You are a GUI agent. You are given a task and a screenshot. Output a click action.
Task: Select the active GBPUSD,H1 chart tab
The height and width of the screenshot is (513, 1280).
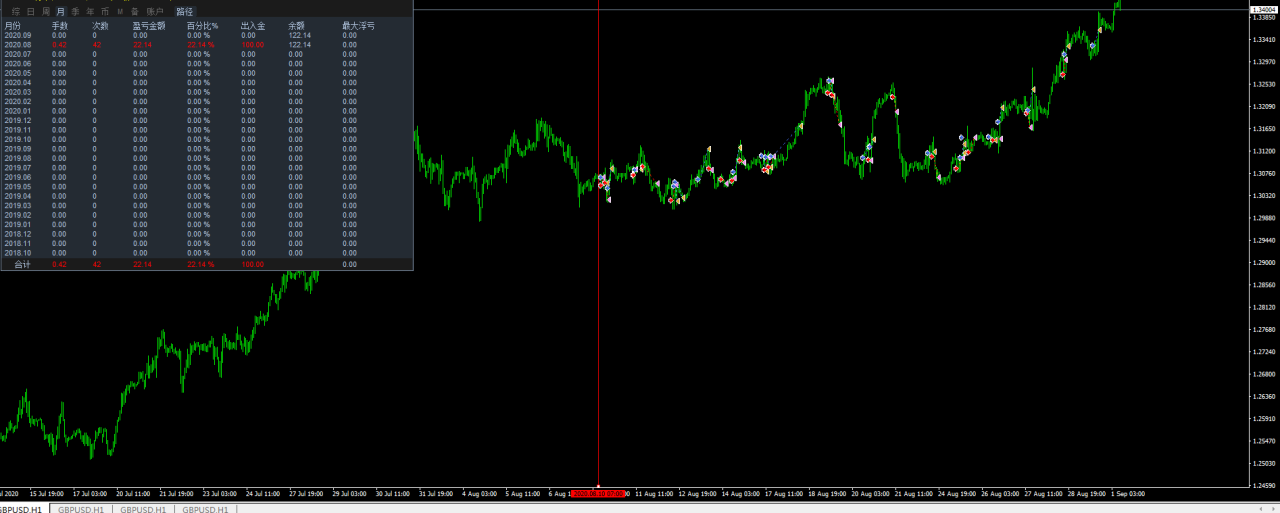(22, 509)
